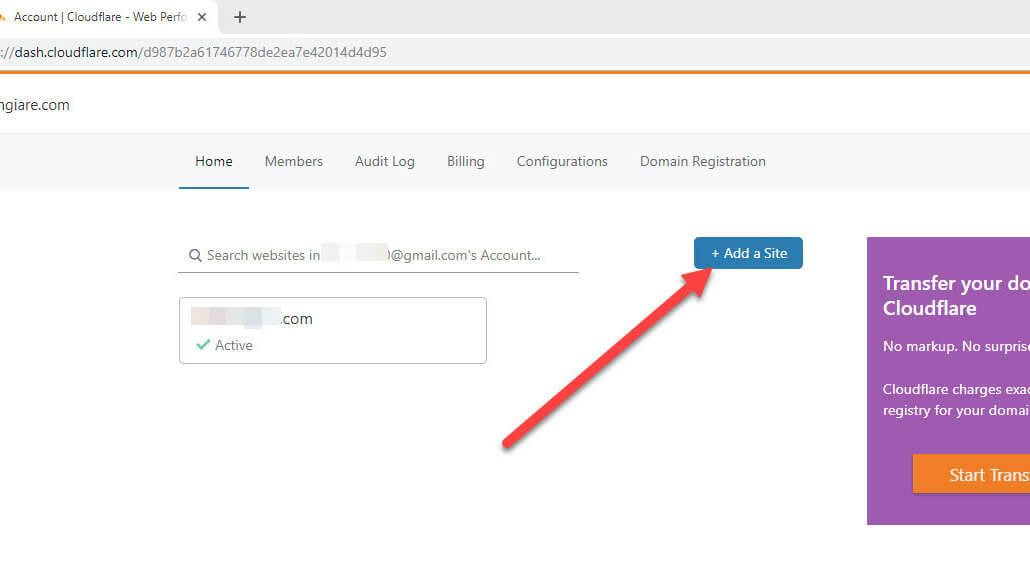Go to the Audit Log tab

click(384, 161)
